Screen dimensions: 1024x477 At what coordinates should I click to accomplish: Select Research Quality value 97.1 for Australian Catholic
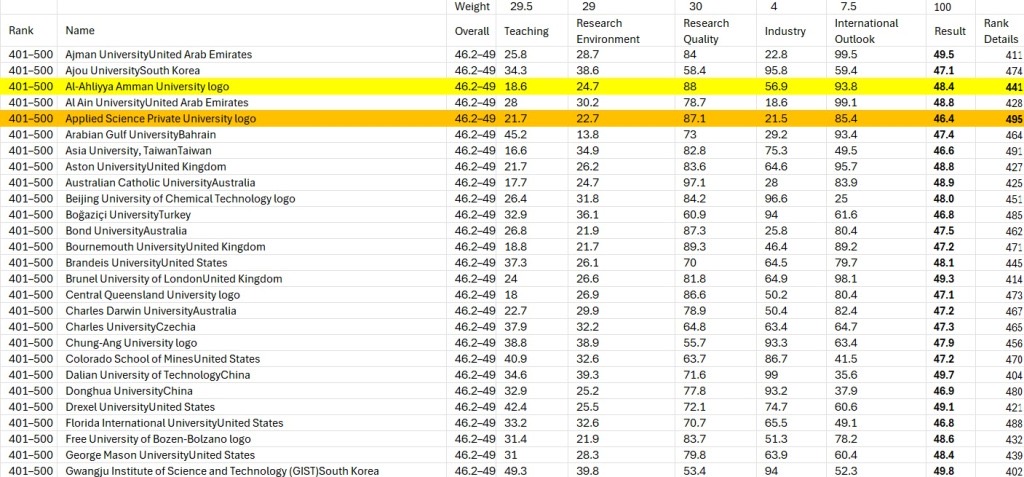click(695, 183)
